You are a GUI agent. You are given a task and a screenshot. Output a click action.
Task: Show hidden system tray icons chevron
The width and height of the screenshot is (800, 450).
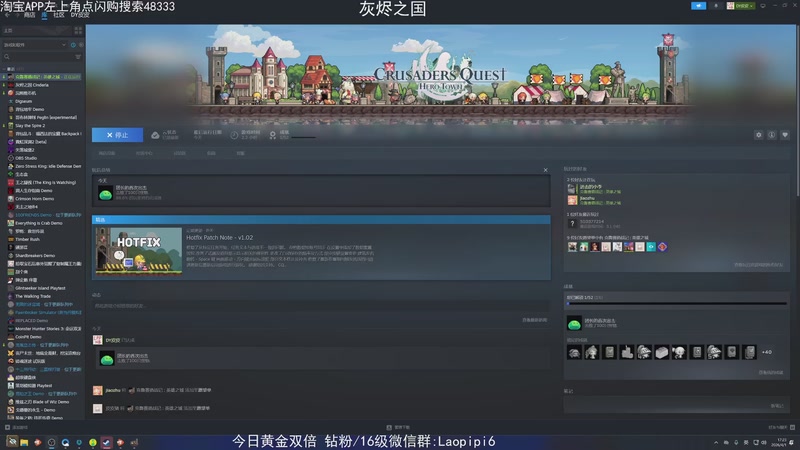(x=716, y=443)
